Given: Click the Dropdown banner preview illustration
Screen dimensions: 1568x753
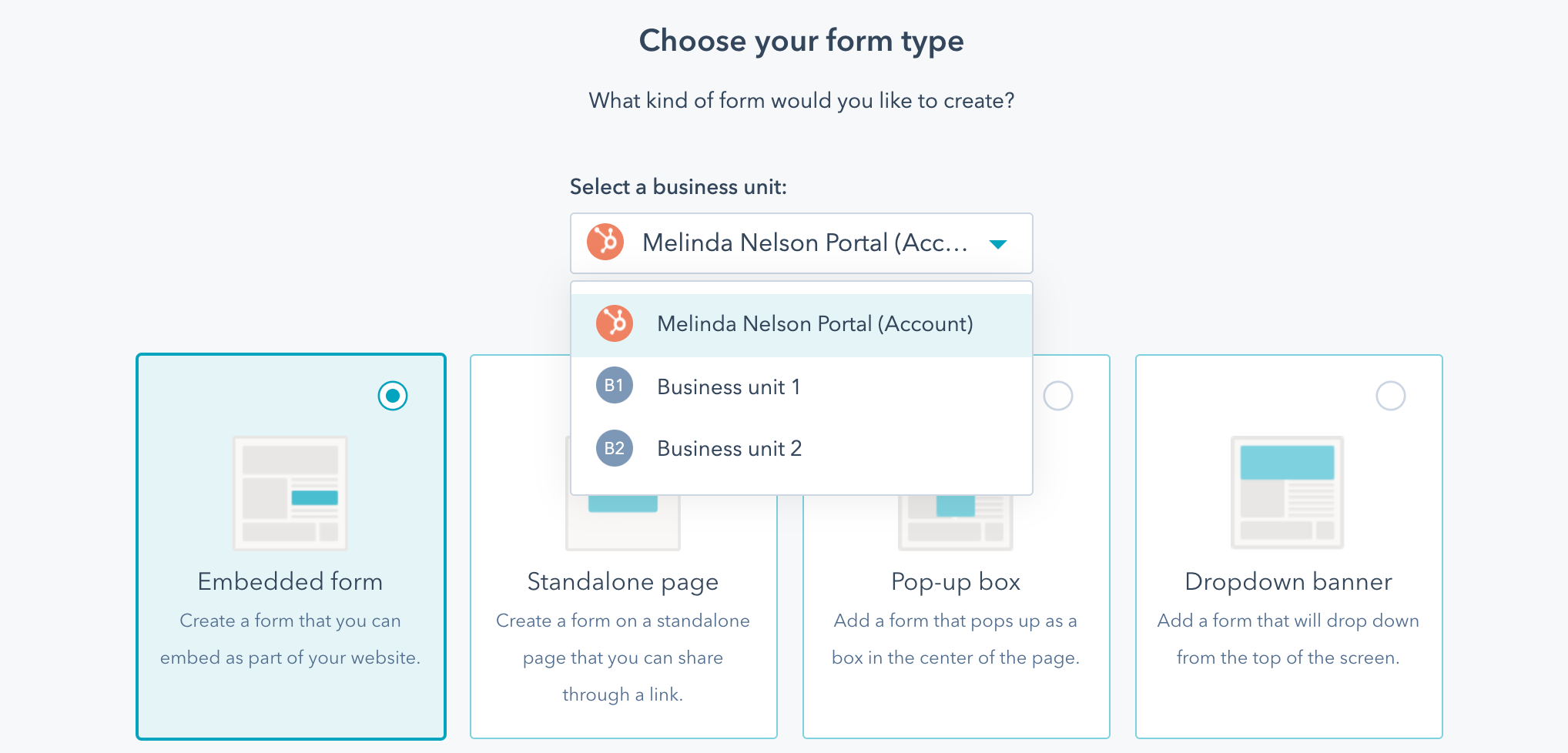Looking at the screenshot, I should [x=1288, y=493].
